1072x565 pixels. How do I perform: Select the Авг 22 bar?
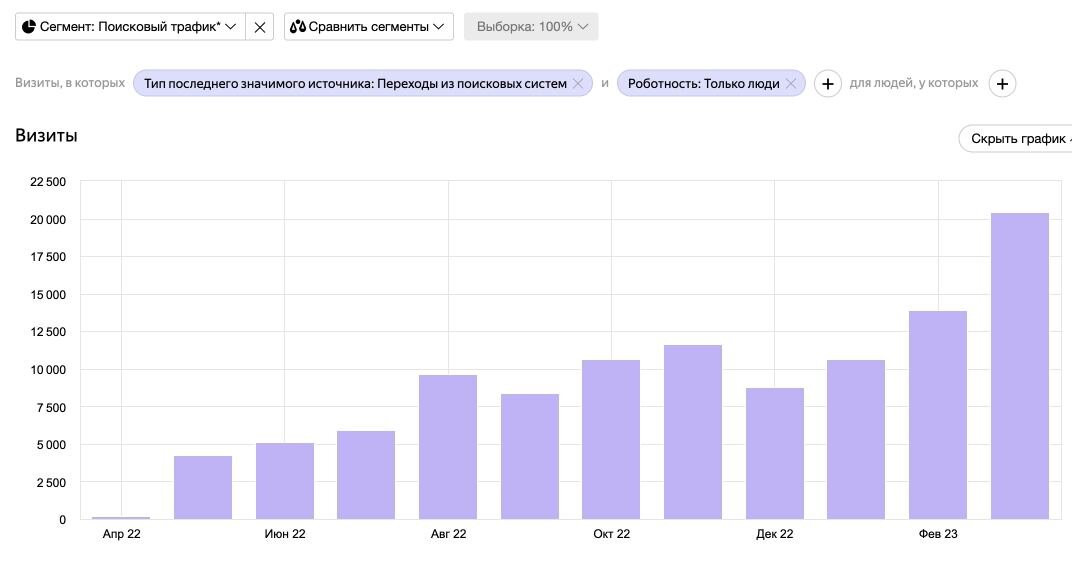click(x=448, y=447)
